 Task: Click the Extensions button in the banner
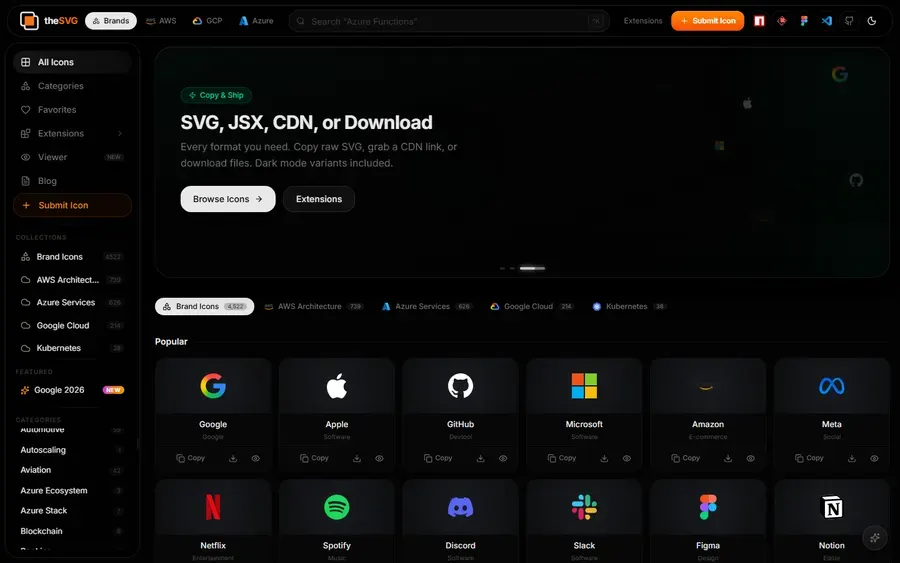pos(319,199)
